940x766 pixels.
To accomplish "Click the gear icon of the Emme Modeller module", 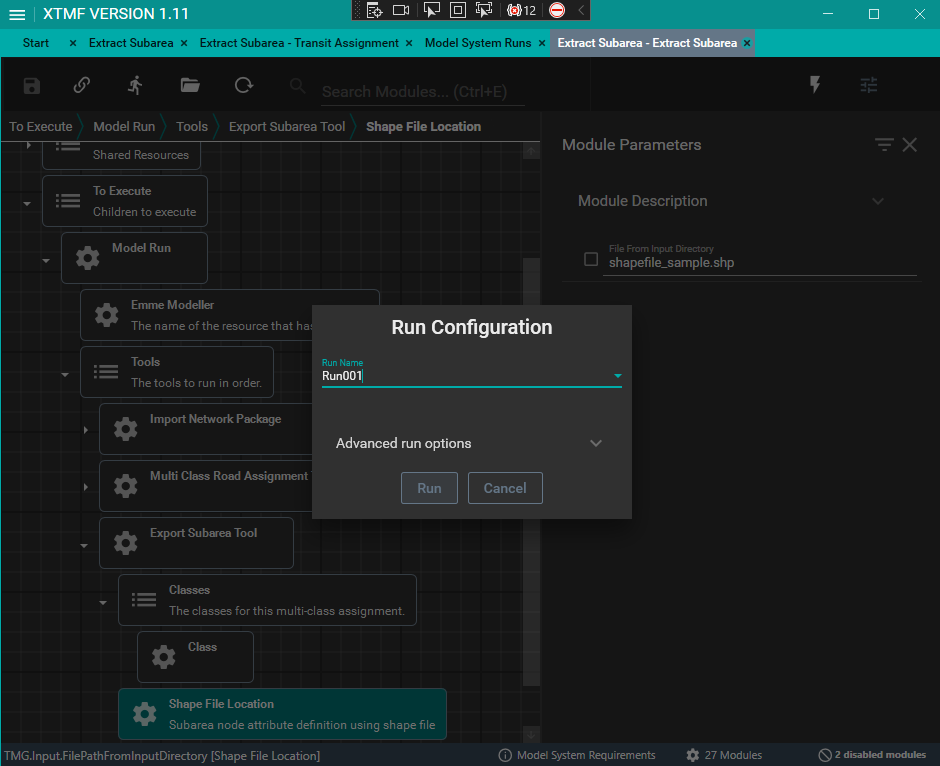I will coord(107,315).
